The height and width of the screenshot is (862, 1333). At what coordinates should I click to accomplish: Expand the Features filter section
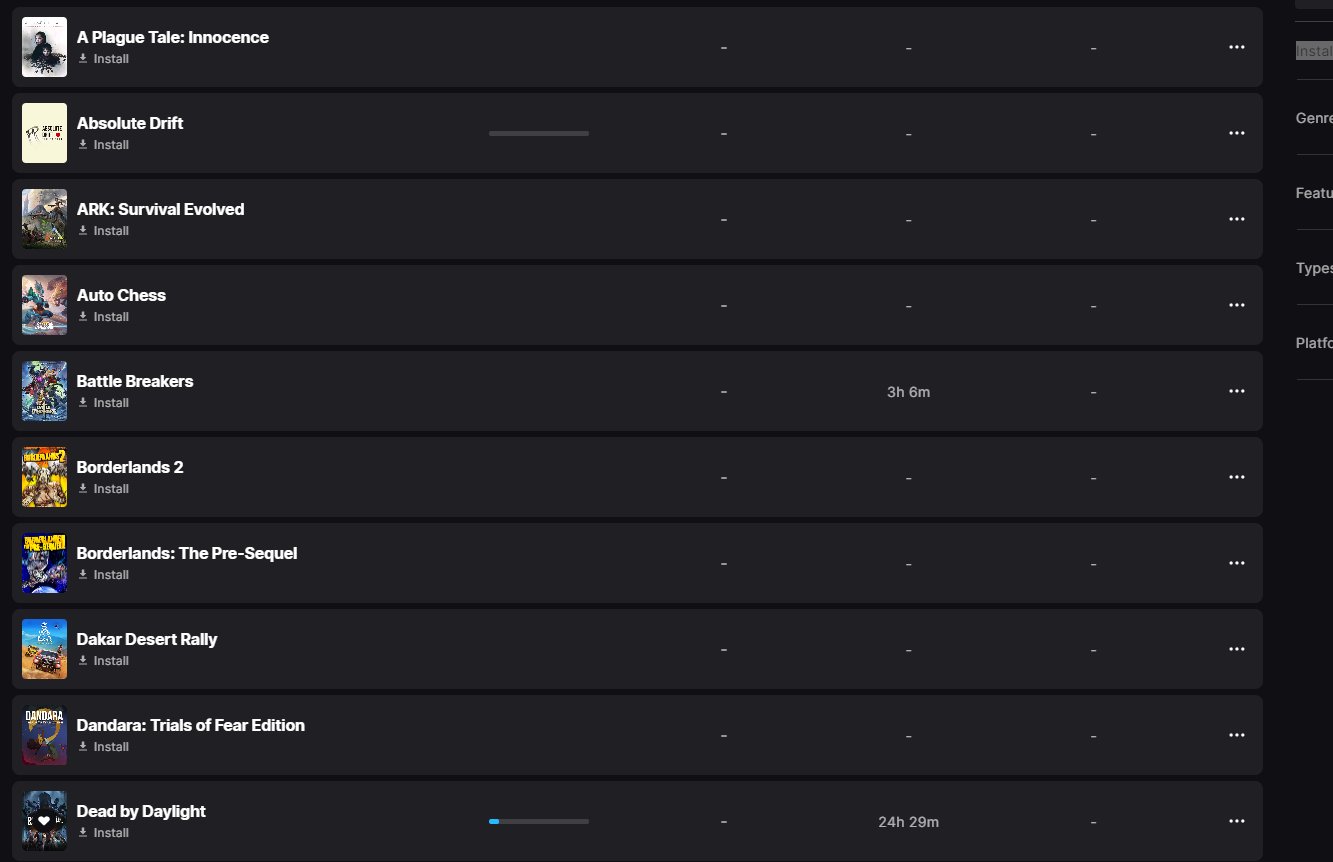[x=1314, y=193]
